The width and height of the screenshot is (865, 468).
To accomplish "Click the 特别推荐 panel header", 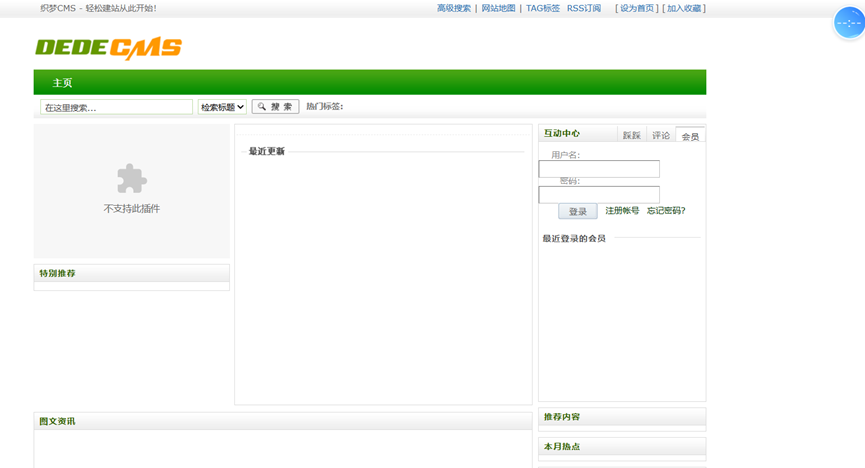I will pyautogui.click(x=132, y=273).
